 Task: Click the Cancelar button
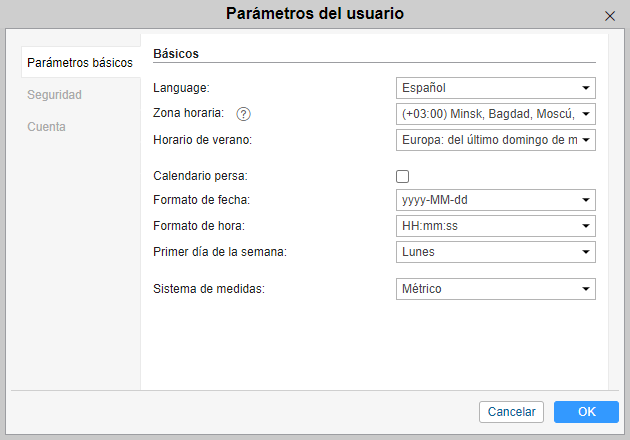coord(511,412)
